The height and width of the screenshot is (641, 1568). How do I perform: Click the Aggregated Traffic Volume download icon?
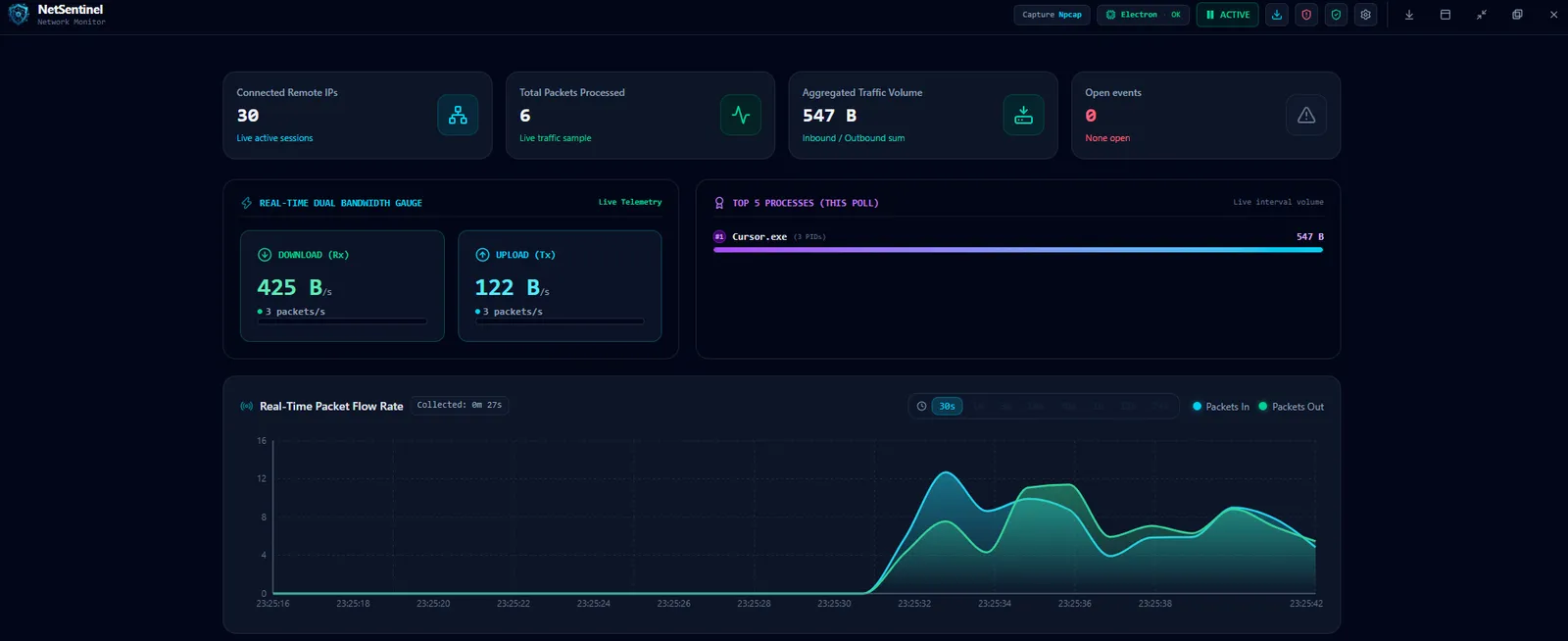[1023, 115]
